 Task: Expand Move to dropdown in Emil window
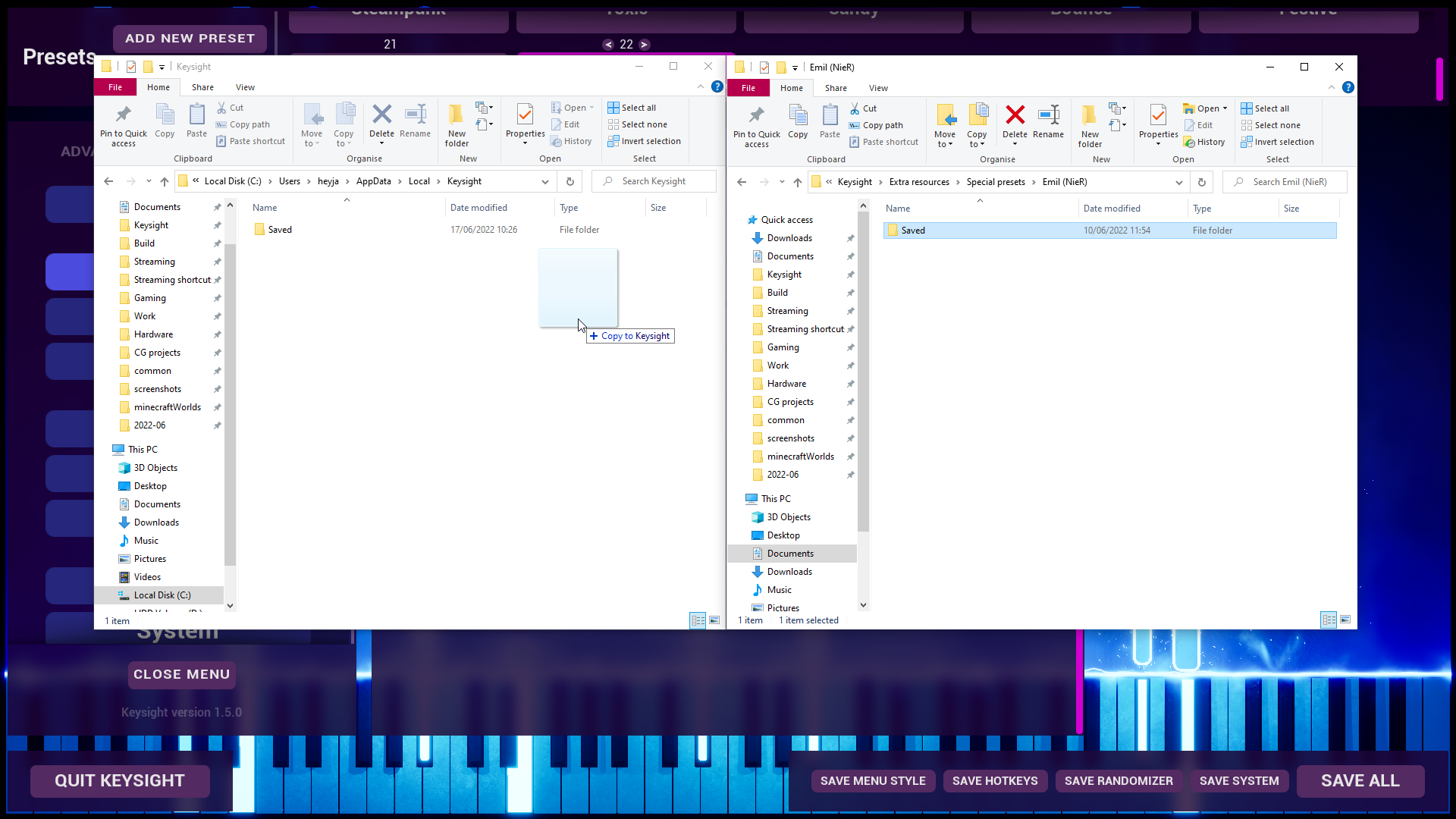coord(945,140)
